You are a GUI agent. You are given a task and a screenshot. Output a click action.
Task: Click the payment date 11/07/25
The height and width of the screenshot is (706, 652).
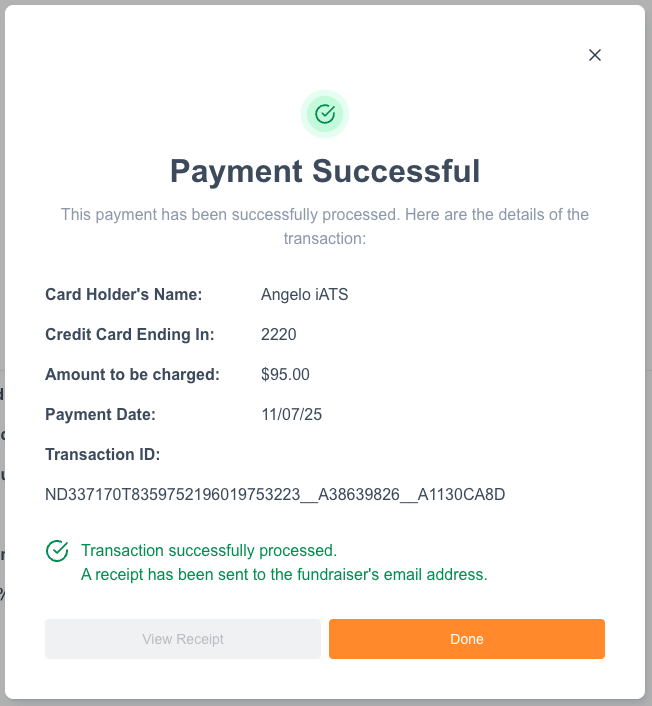point(290,415)
